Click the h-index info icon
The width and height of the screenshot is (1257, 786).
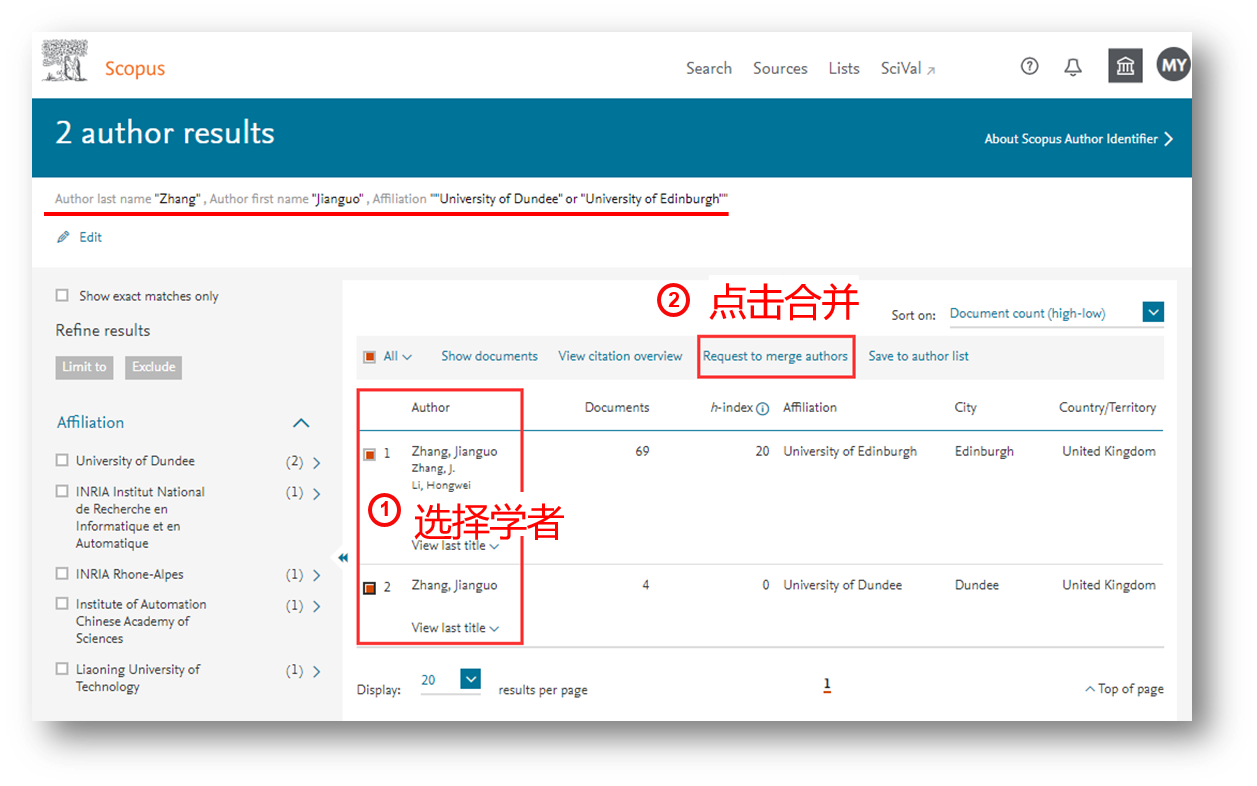(x=762, y=408)
